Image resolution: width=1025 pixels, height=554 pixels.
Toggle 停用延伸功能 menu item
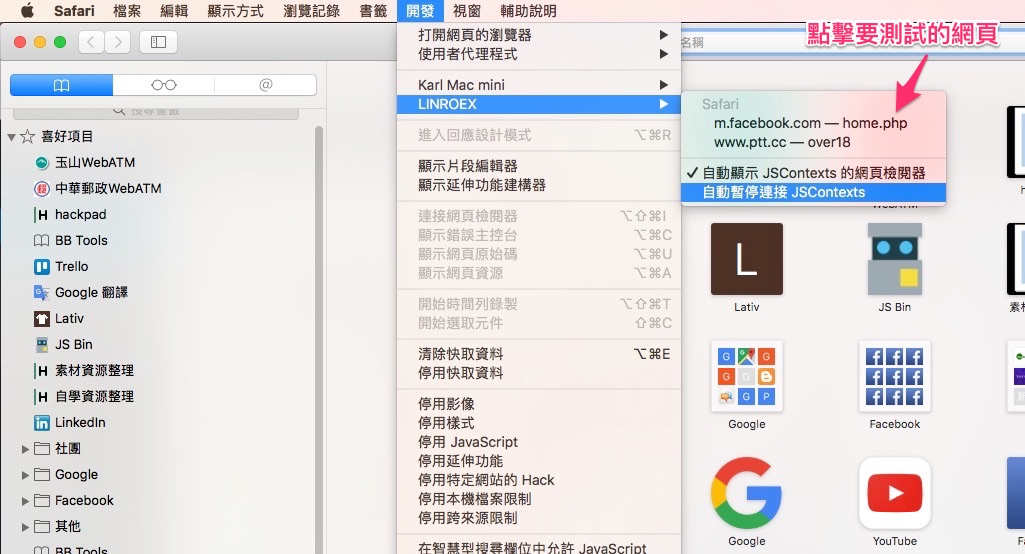[539, 461]
